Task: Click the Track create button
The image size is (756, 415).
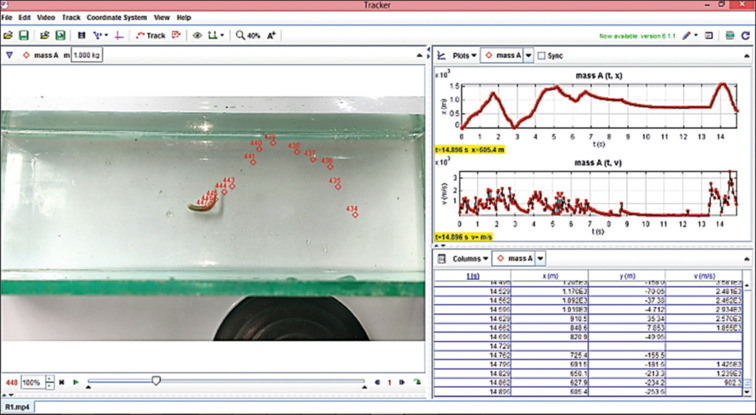Action: coord(150,35)
